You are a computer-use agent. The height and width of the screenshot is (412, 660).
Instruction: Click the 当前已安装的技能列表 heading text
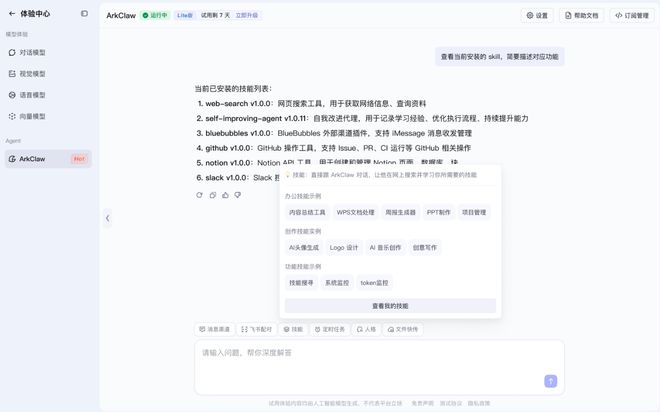pos(233,89)
